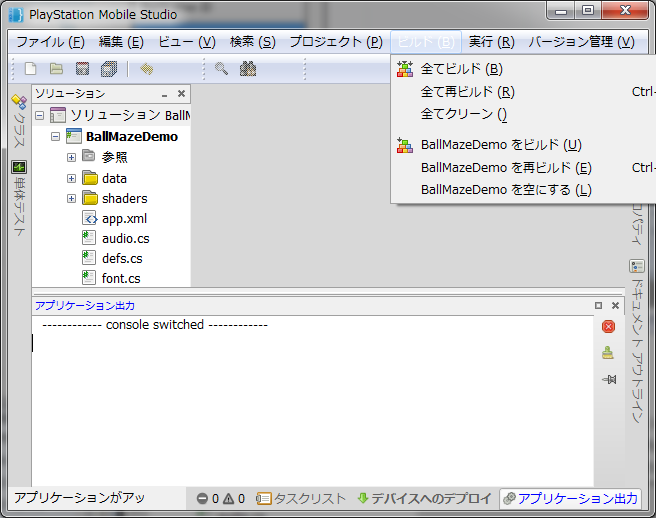Viewport: 656px width, 518px height.
Task: Close the open ビルド (B) menu
Action: (426, 42)
